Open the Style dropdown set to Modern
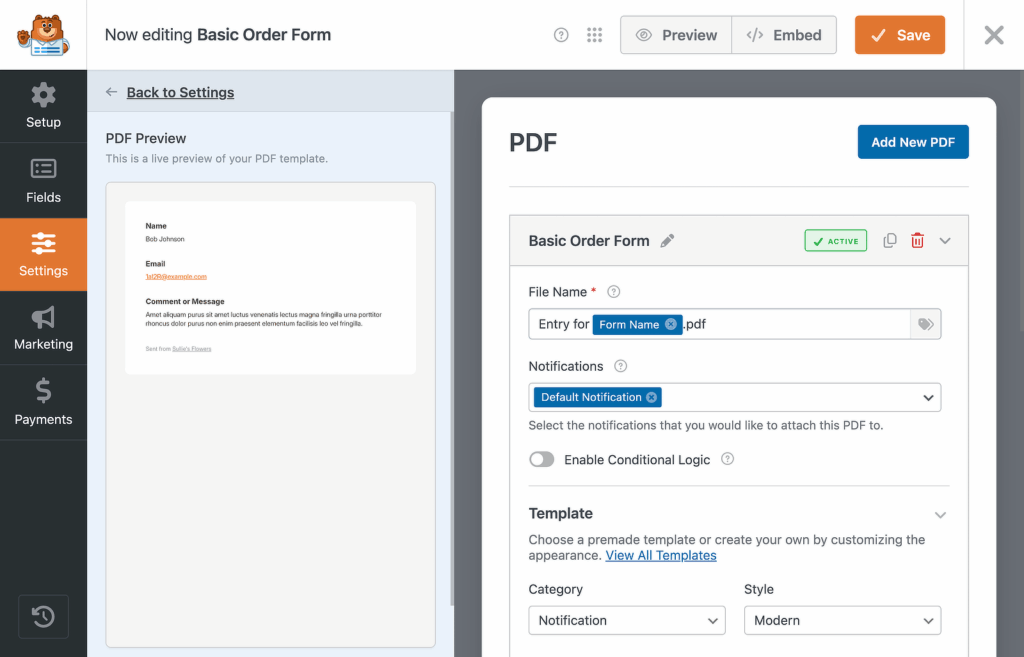Viewport: 1024px width, 657px height. tap(842, 620)
